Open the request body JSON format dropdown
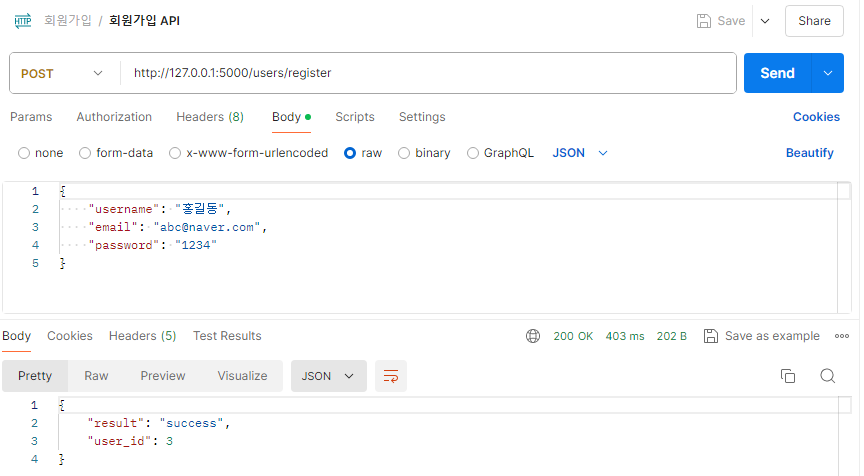The width and height of the screenshot is (864, 476). click(x=580, y=153)
